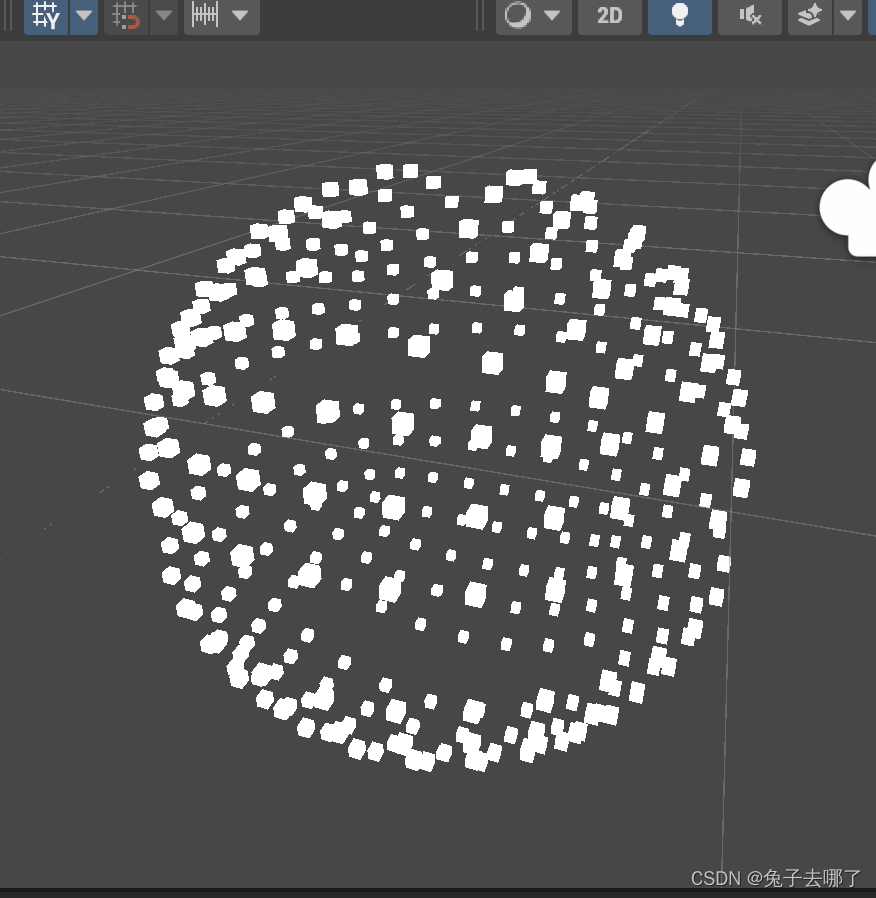Image resolution: width=876 pixels, height=898 pixels.
Task: Toggle scene view effects with the sparkle icon
Action: [x=809, y=16]
